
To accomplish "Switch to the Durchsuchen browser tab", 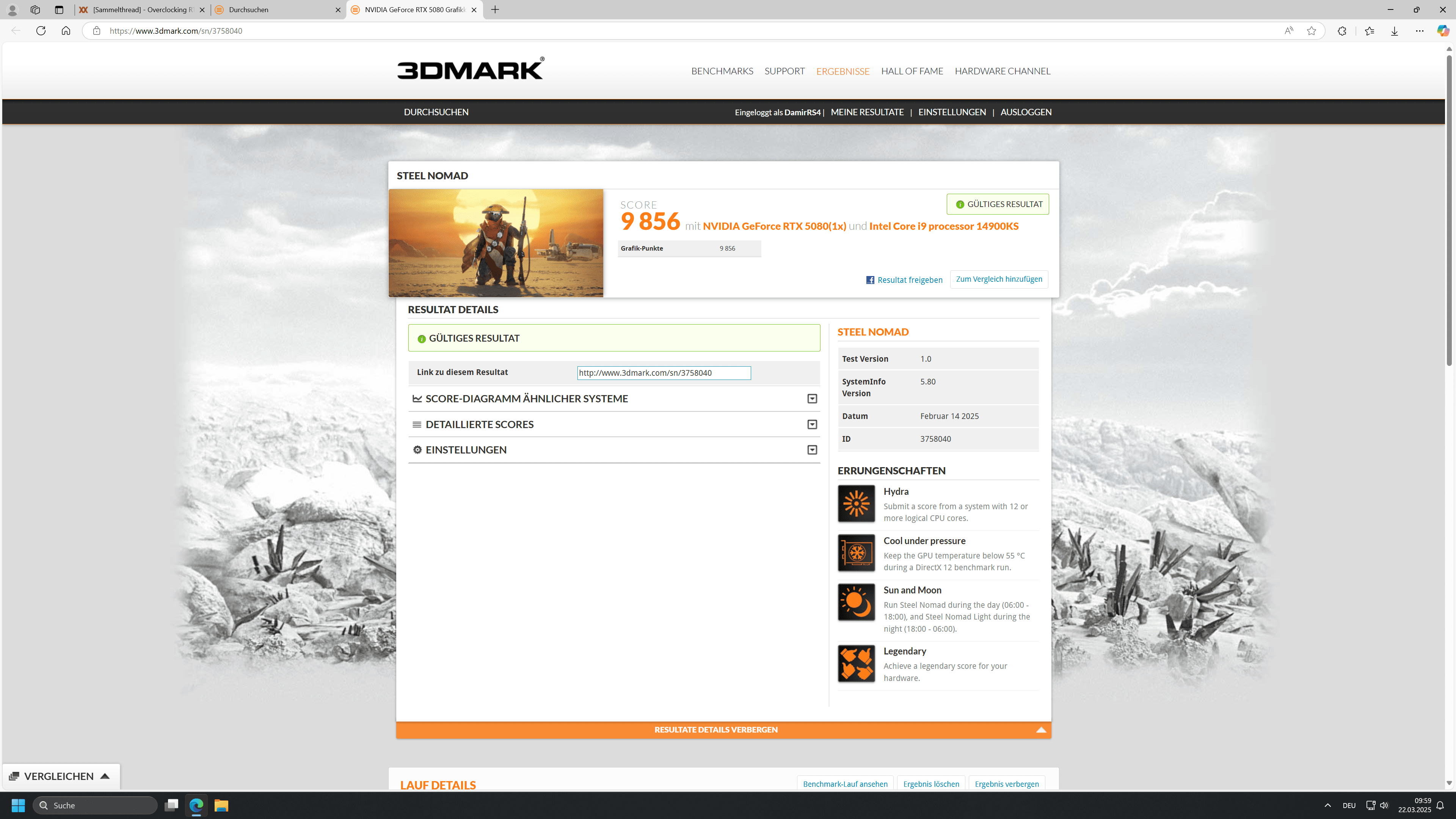I will [x=277, y=9].
